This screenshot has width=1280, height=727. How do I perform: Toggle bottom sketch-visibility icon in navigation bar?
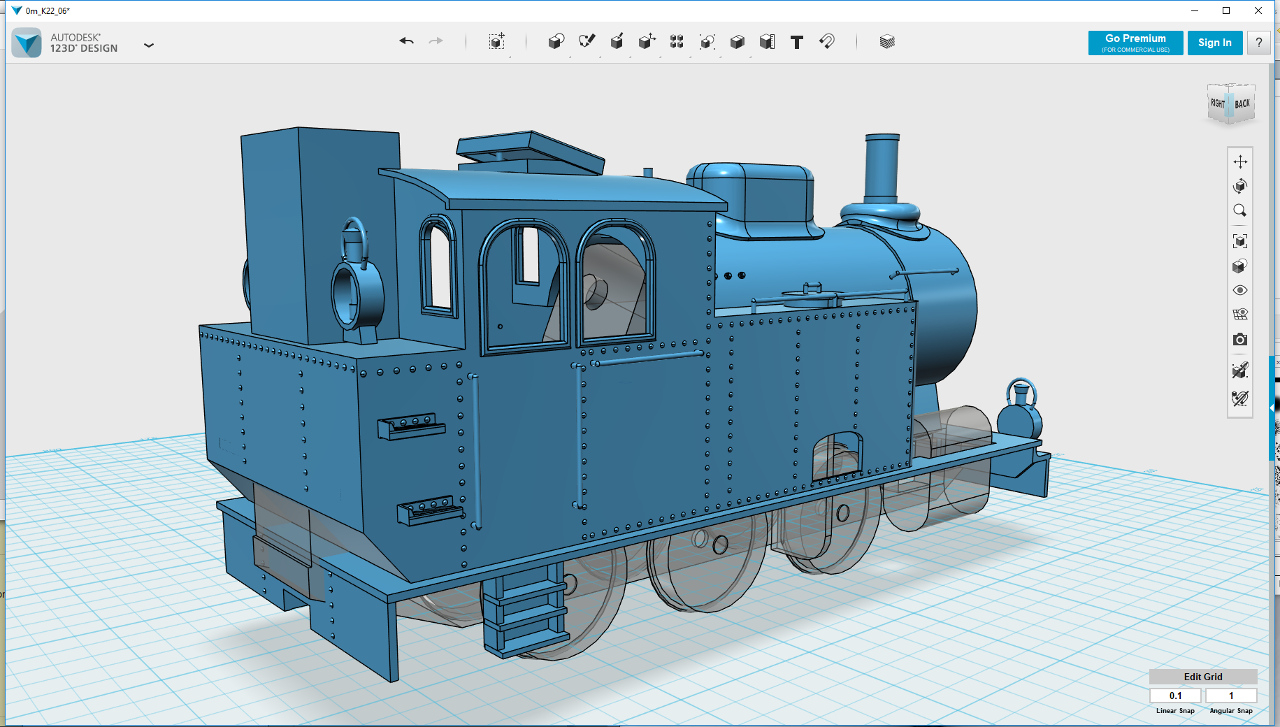click(x=1240, y=398)
